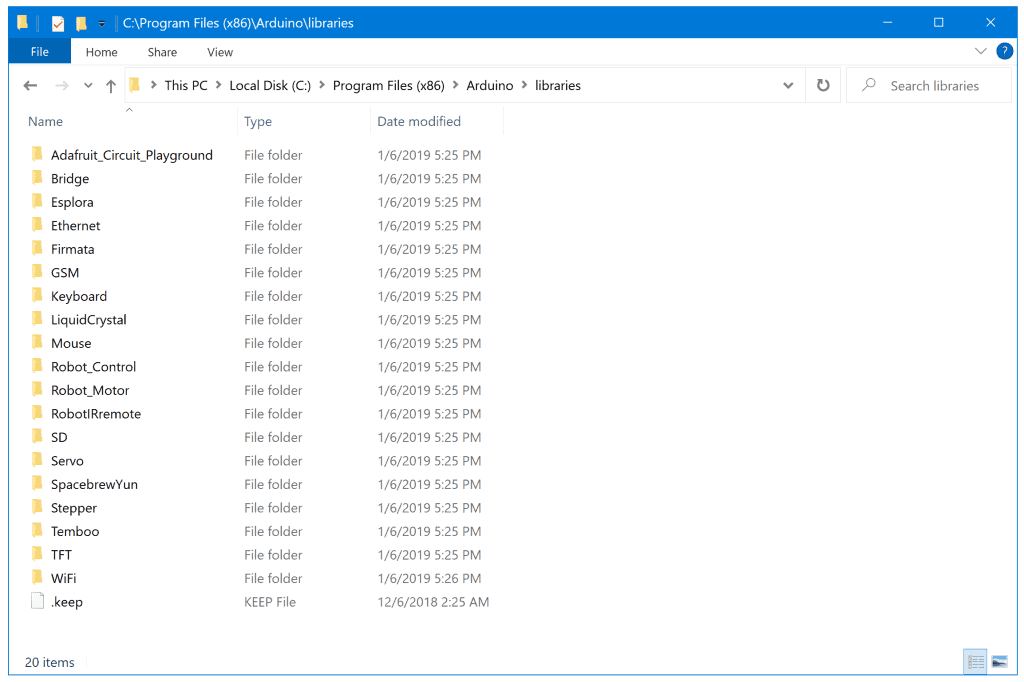Open the File menu

(39, 52)
